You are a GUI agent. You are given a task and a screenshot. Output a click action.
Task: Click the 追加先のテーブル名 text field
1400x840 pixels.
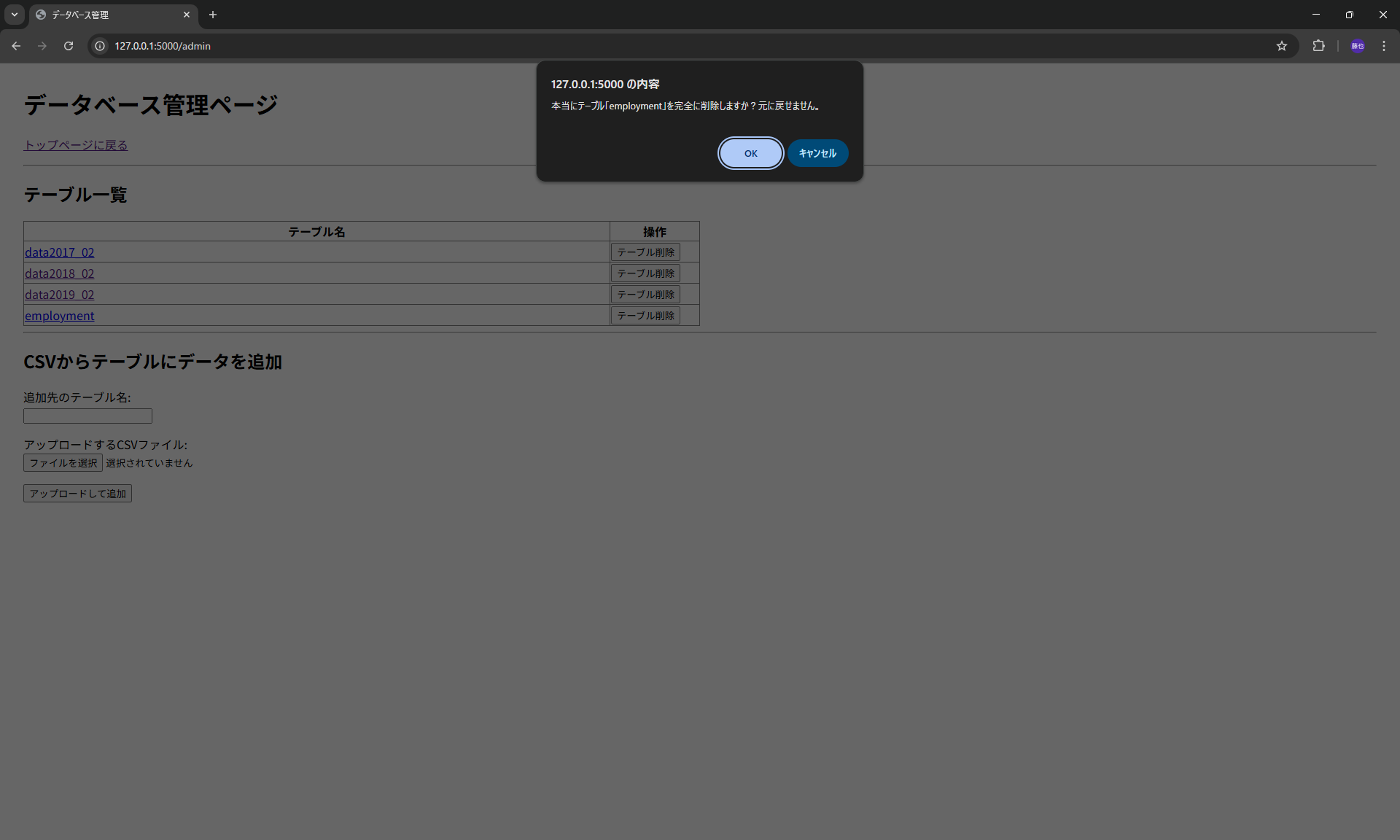coord(87,416)
